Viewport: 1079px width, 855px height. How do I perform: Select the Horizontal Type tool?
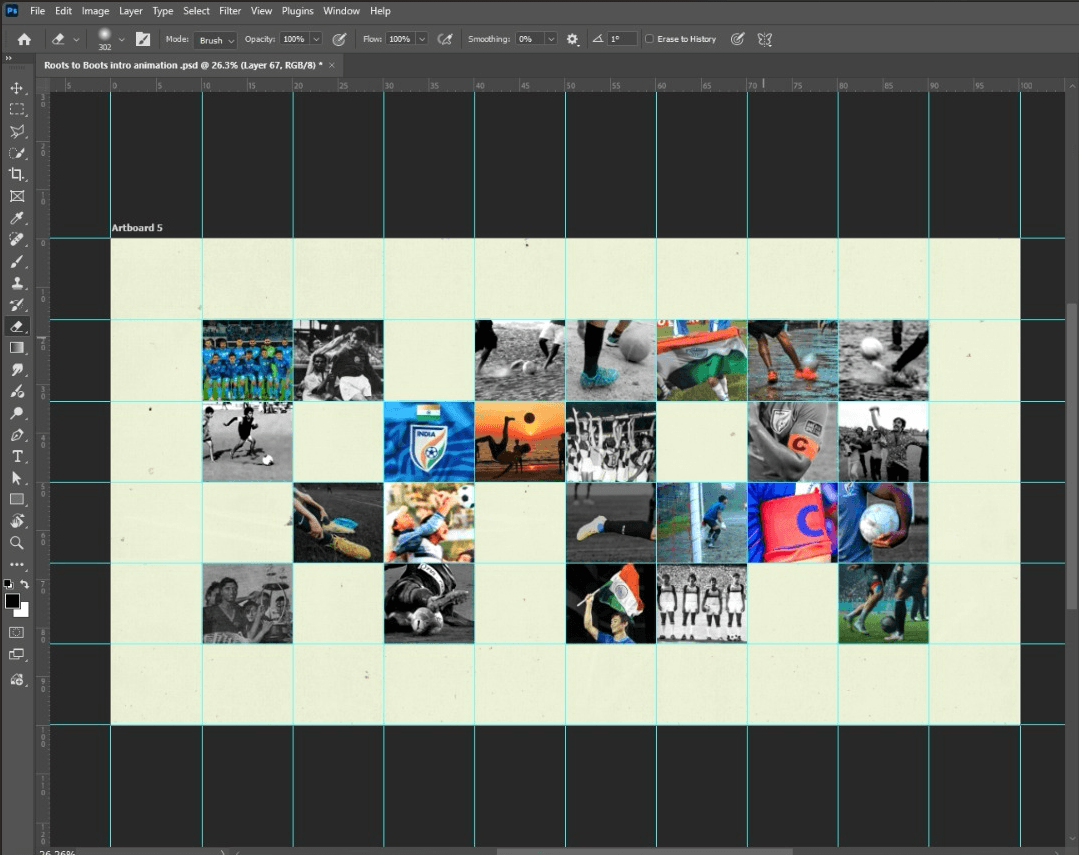[17, 456]
